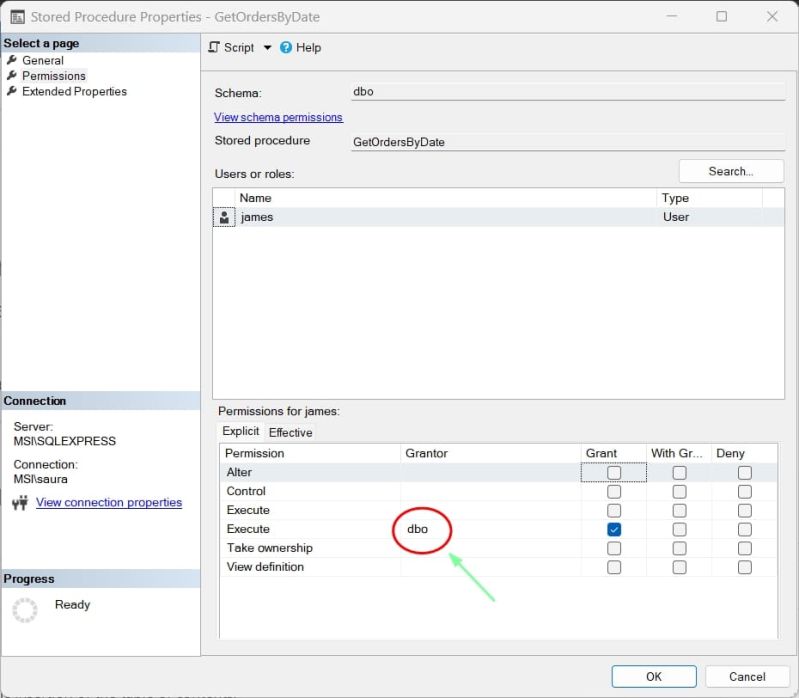
Task: Click the wrench icon beside General
Action: click(x=12, y=60)
